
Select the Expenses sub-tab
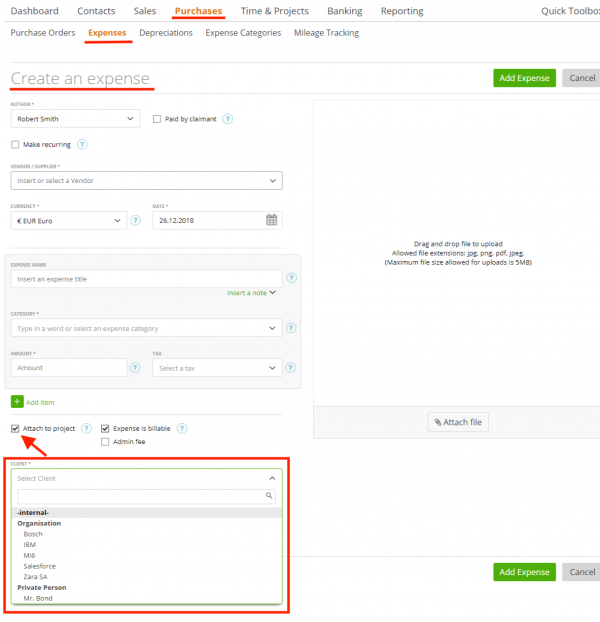click(107, 33)
